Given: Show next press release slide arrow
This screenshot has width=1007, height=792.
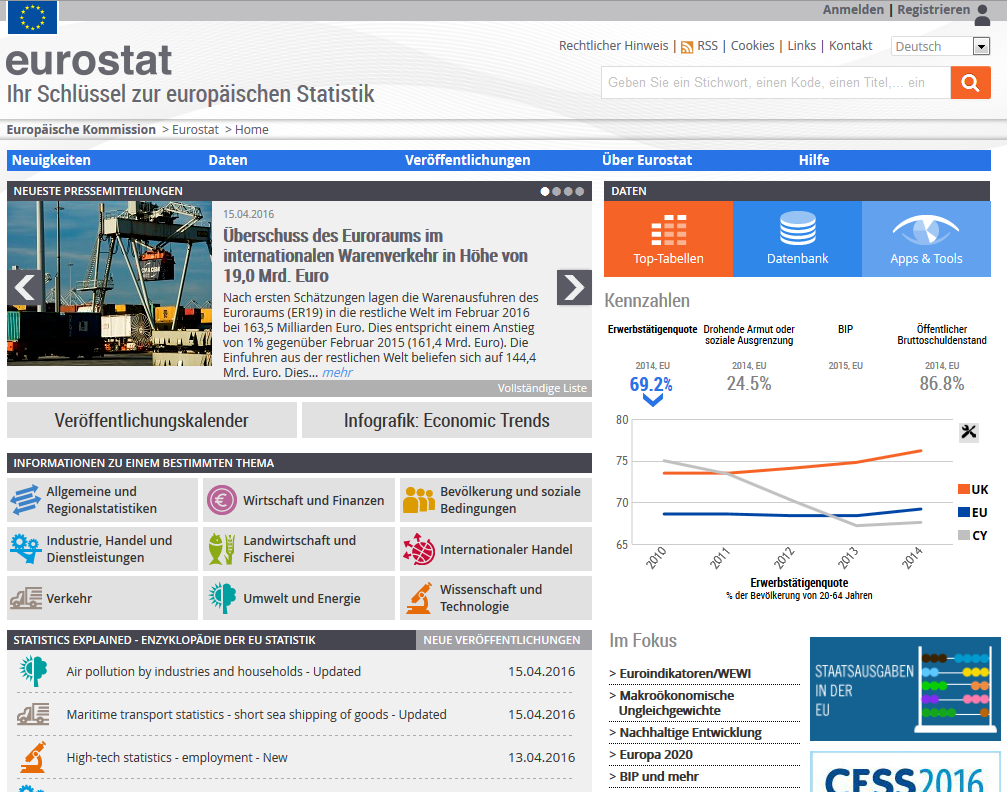Looking at the screenshot, I should [574, 287].
